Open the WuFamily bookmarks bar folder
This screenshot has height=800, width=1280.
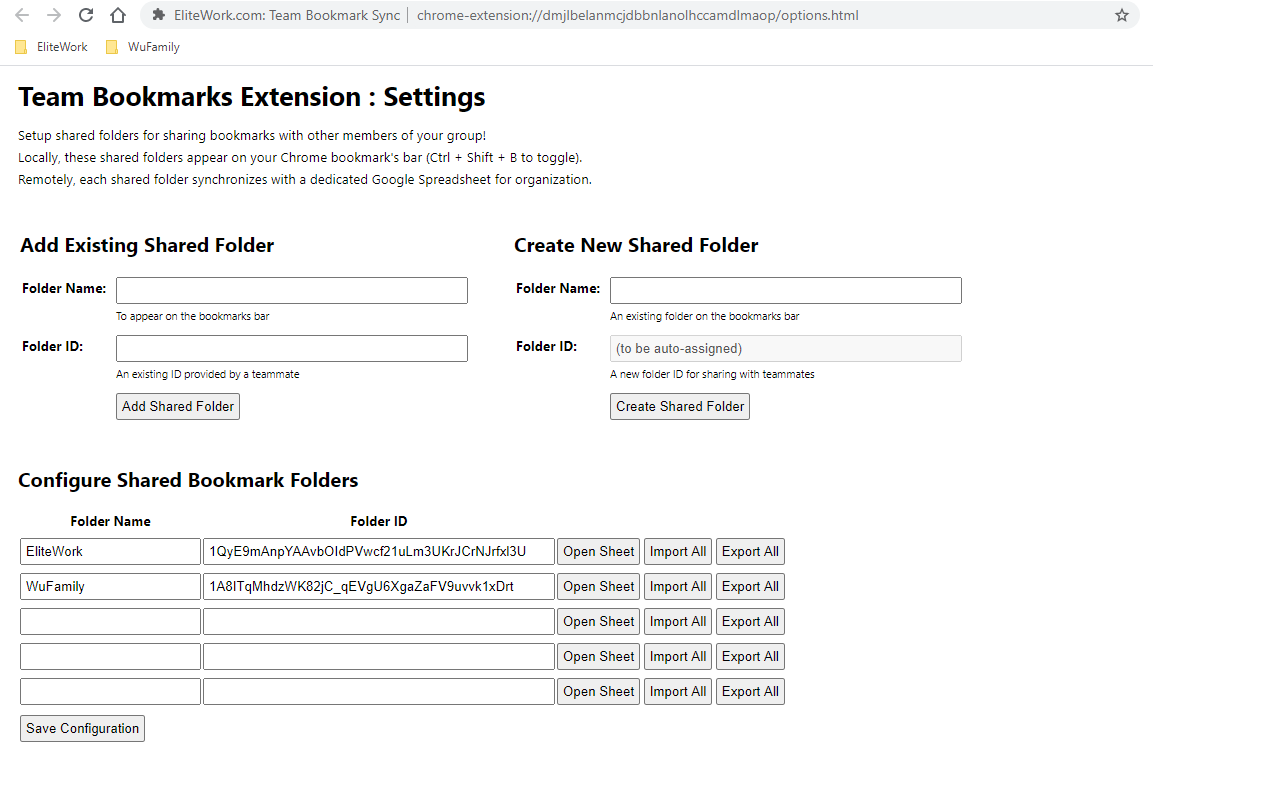[143, 47]
